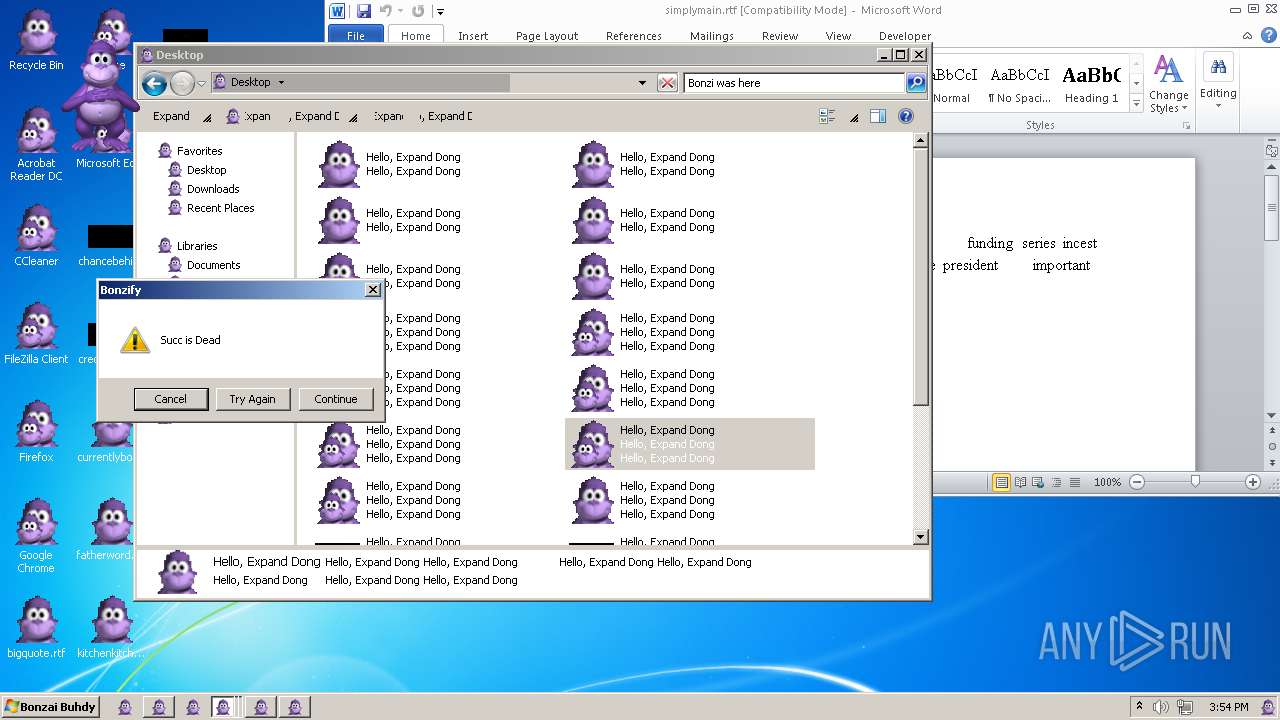Click the Explorer search field with Bonzi was here

794,83
